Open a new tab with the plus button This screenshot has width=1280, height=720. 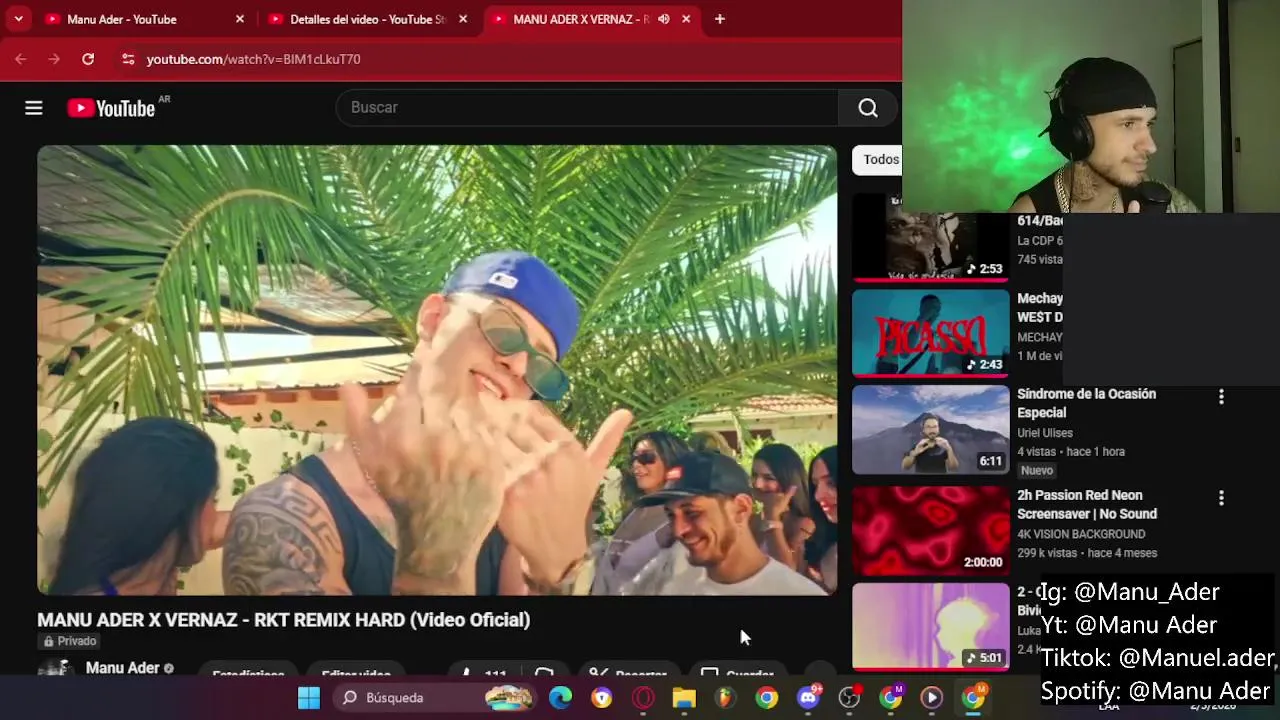(720, 19)
